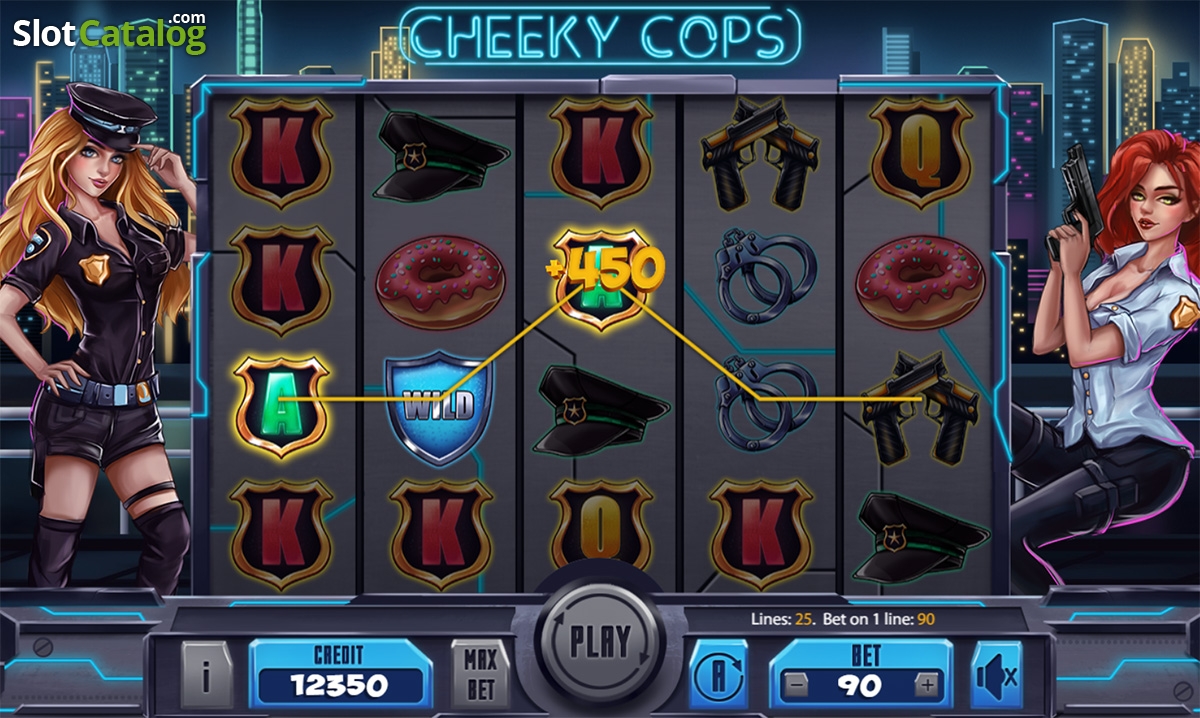Click the bet value field showing 90
The width and height of the screenshot is (1200, 718).
[x=860, y=675]
